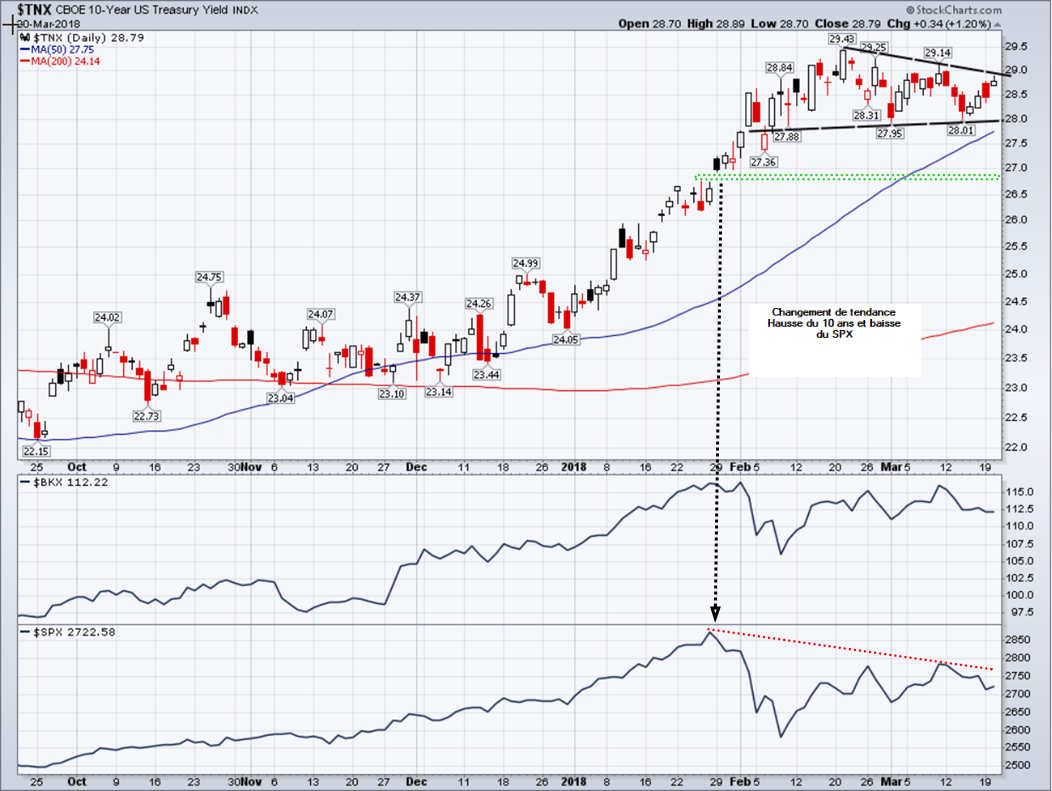
Task: Click the 28.31 price label
Action: (x=866, y=115)
